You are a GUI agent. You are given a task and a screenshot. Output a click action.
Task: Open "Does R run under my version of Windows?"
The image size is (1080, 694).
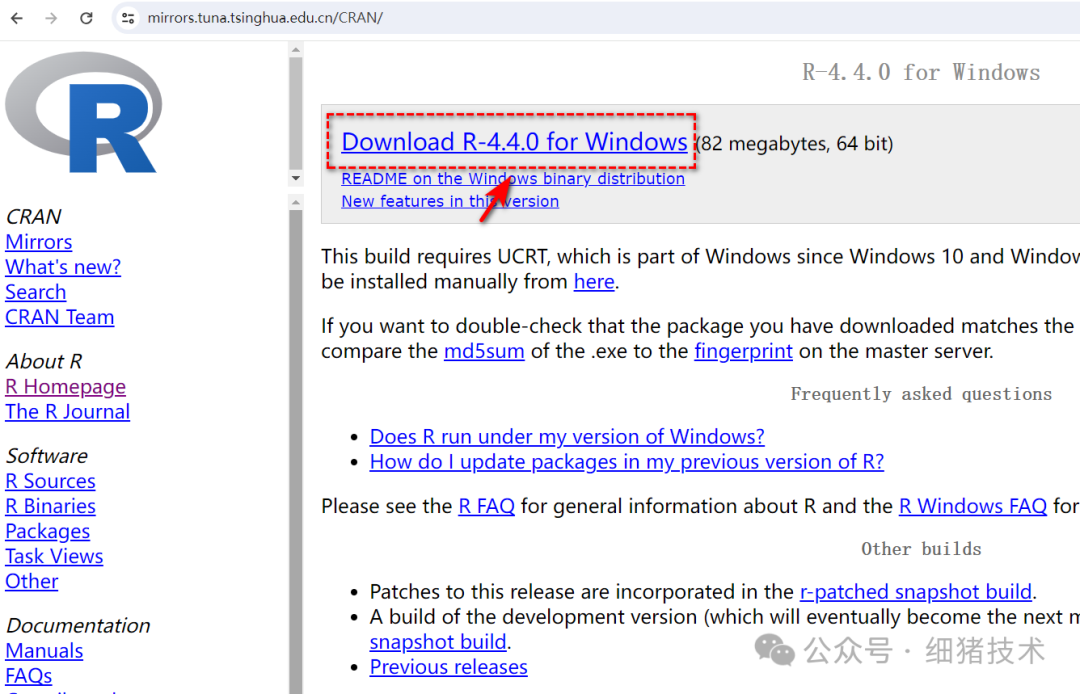coord(567,436)
